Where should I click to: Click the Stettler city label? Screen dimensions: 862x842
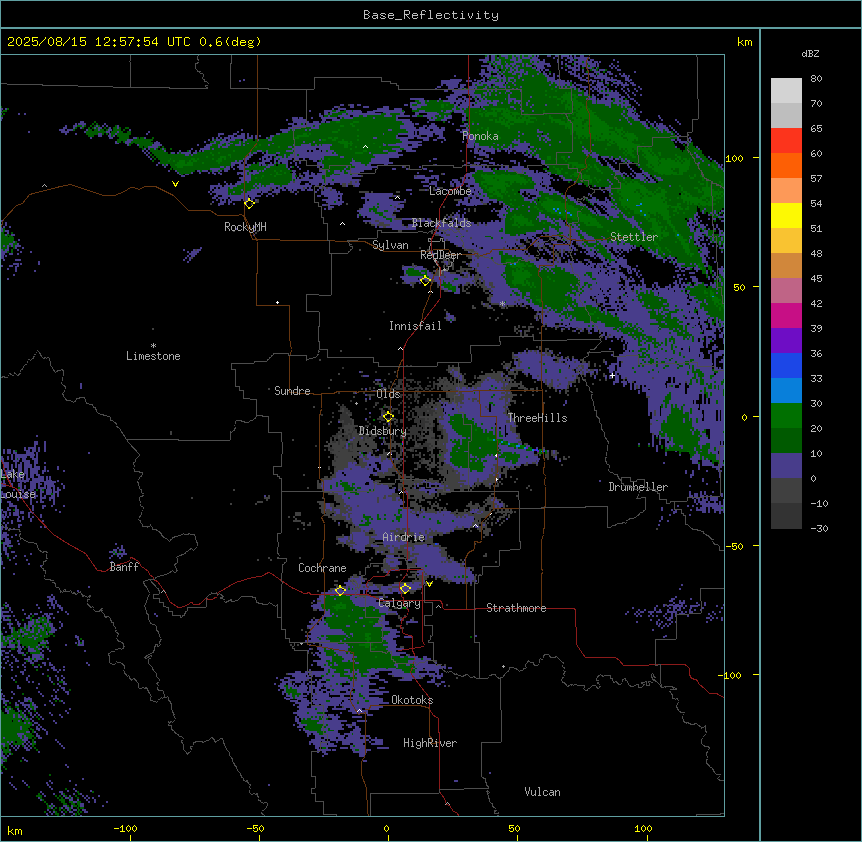[x=634, y=237]
